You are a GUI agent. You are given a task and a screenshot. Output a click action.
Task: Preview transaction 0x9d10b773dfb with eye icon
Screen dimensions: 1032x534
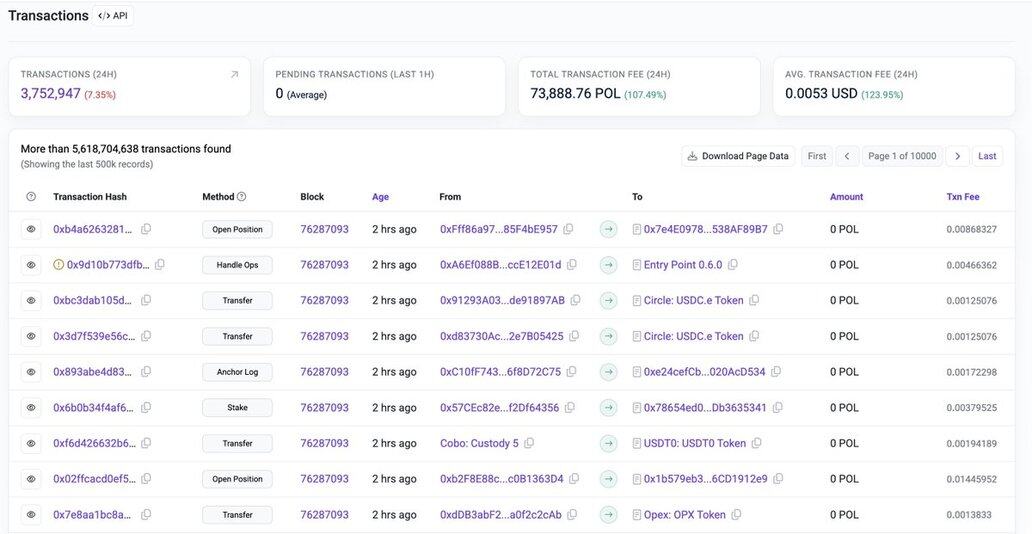(x=31, y=265)
